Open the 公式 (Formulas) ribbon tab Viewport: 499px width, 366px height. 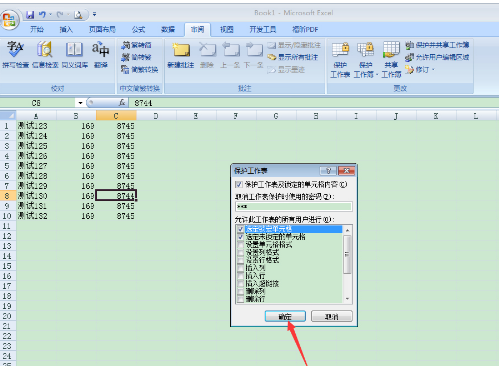pos(138,30)
